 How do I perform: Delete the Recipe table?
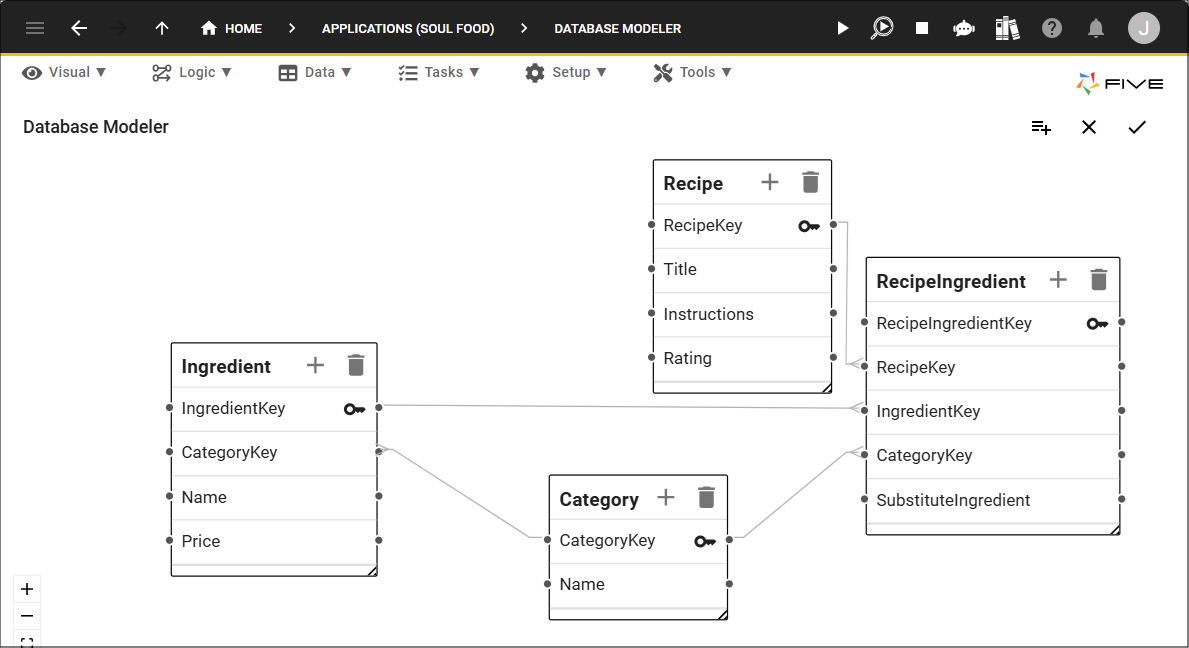[810, 182]
